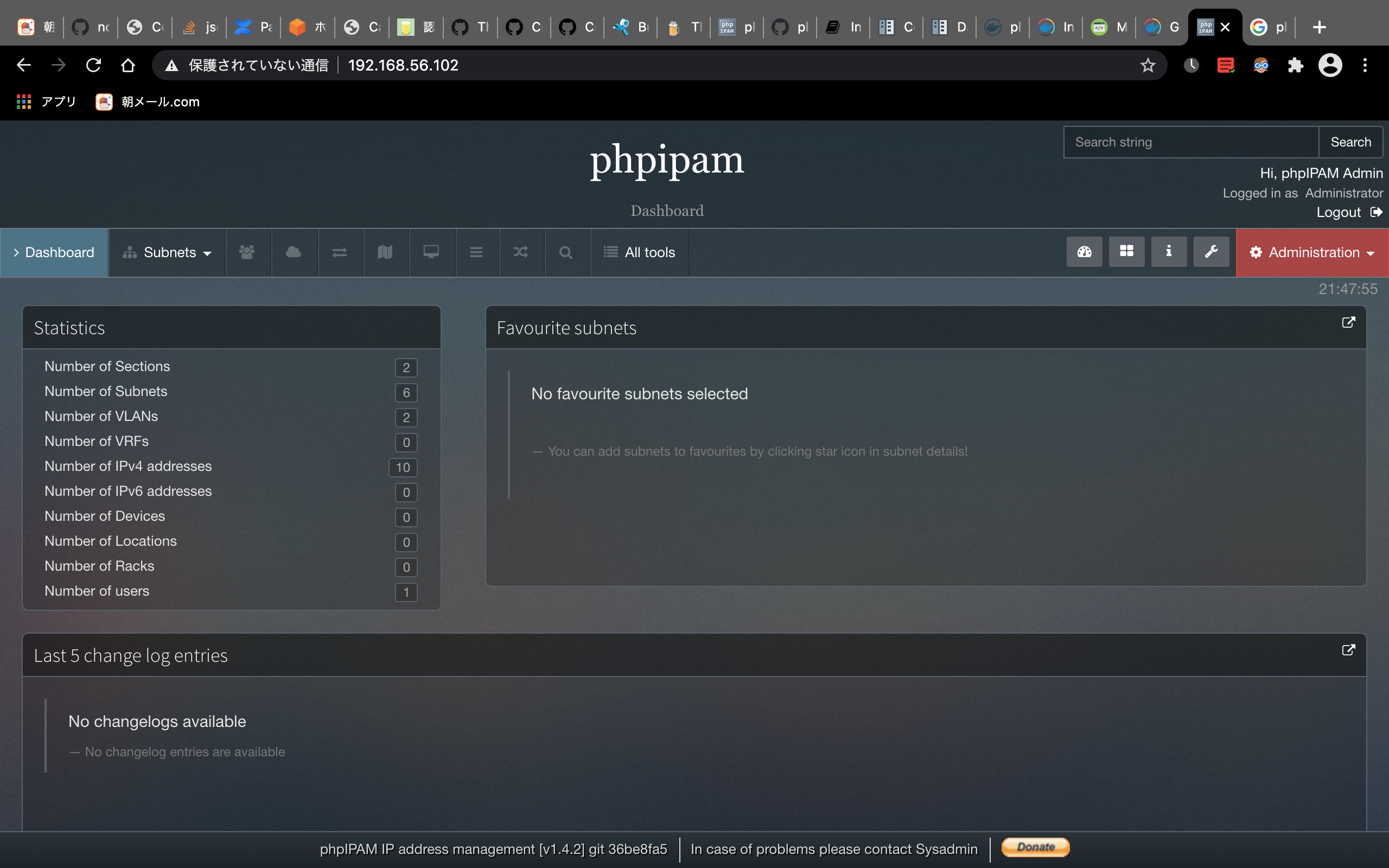The width and height of the screenshot is (1389, 868).
Task: Switch to the first 朝 browser tab
Action: [36, 27]
